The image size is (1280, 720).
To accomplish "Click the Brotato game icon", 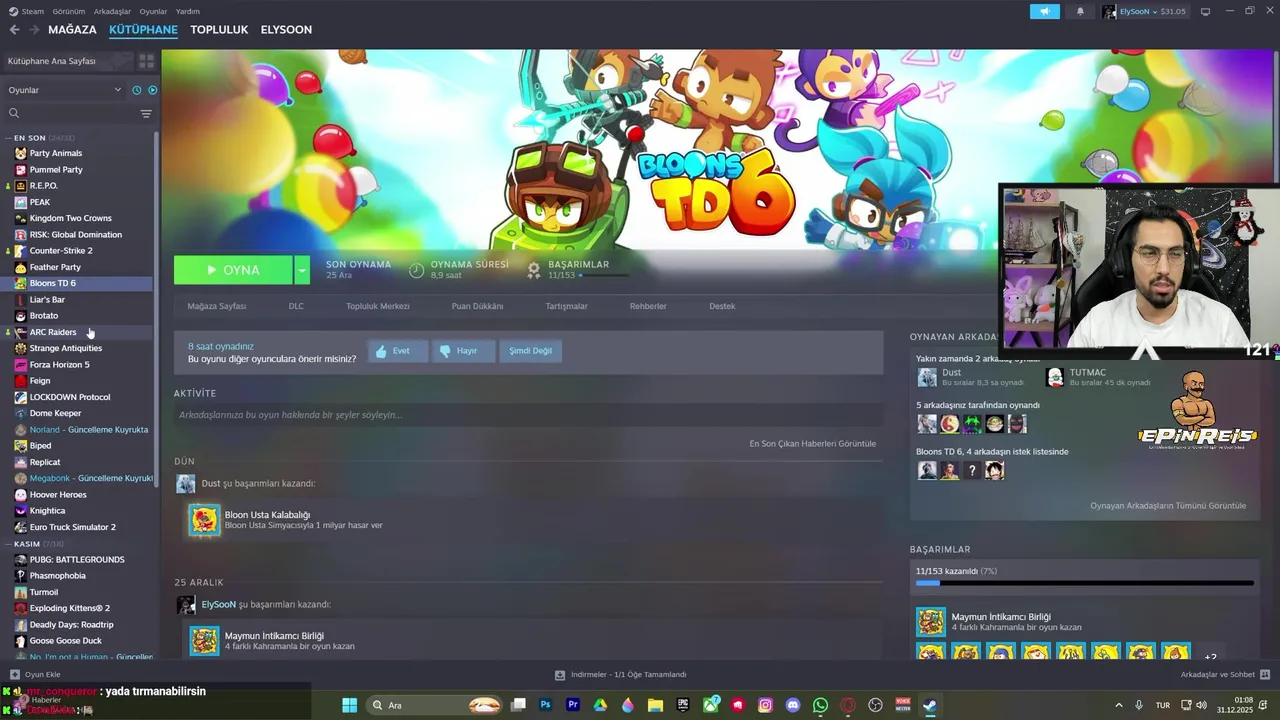I will click(20, 316).
